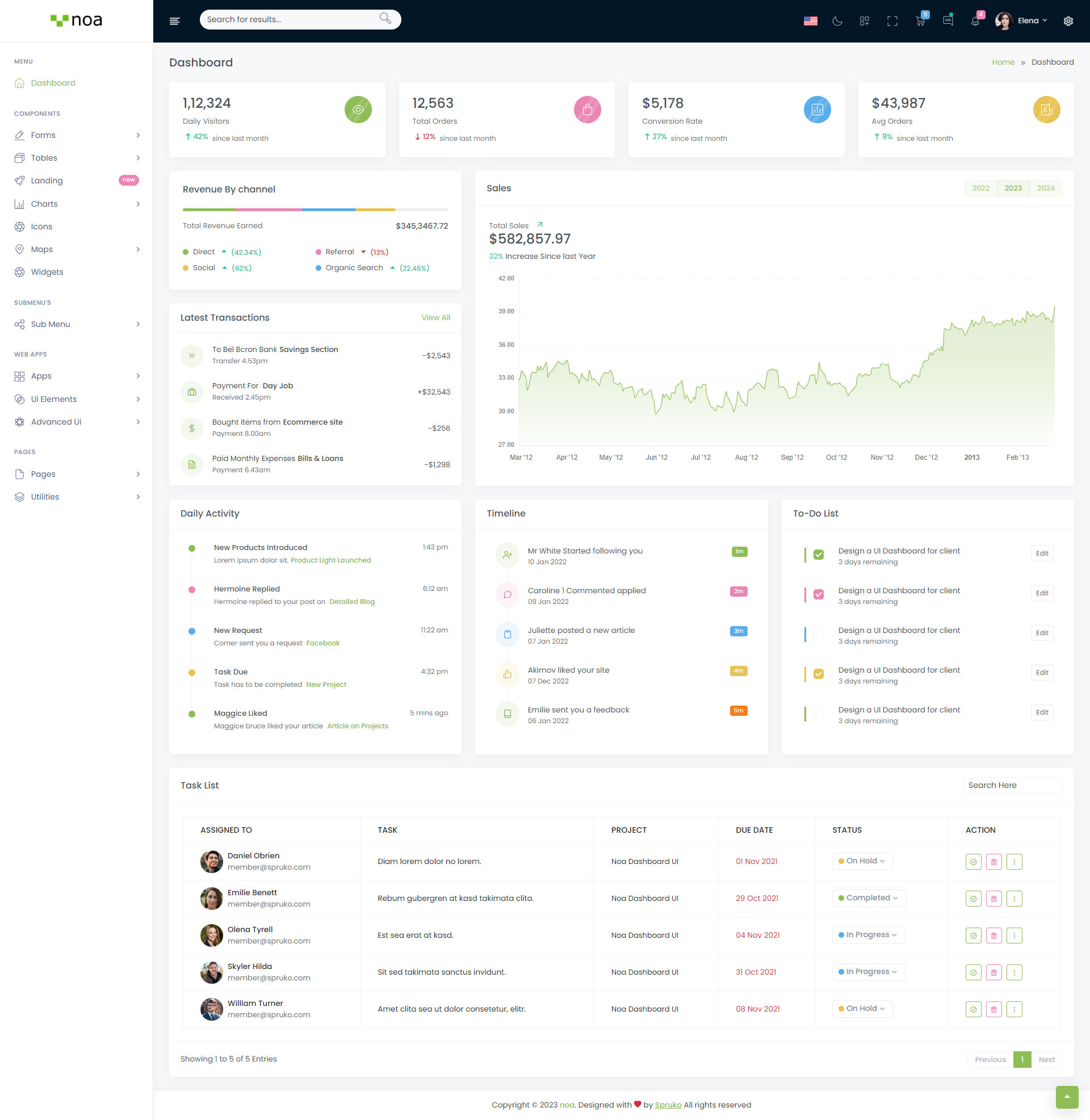
Task: Toggle dark mode moon icon
Action: click(837, 21)
